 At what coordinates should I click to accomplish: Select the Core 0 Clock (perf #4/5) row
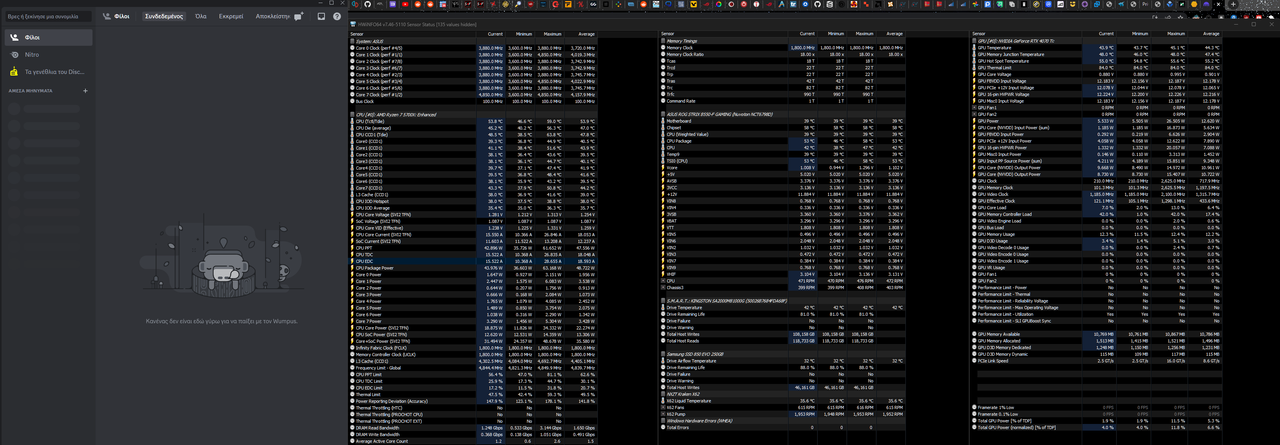(474, 48)
